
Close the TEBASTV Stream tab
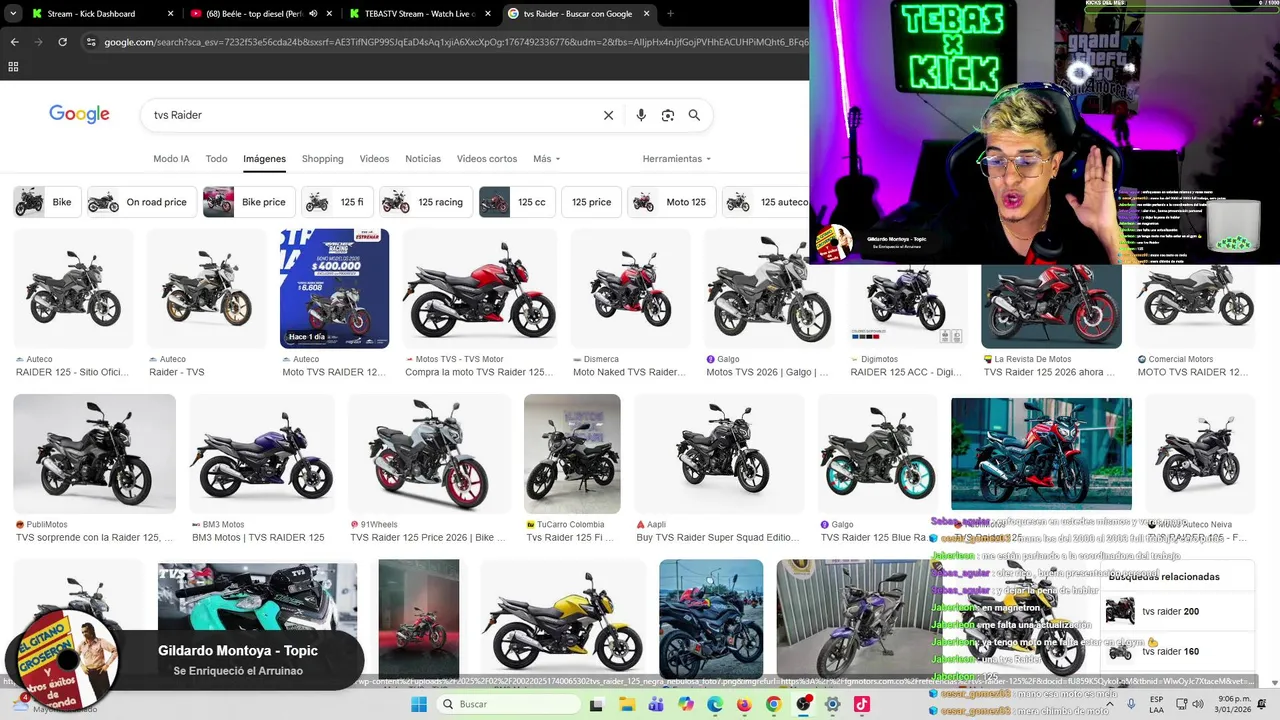(x=487, y=14)
